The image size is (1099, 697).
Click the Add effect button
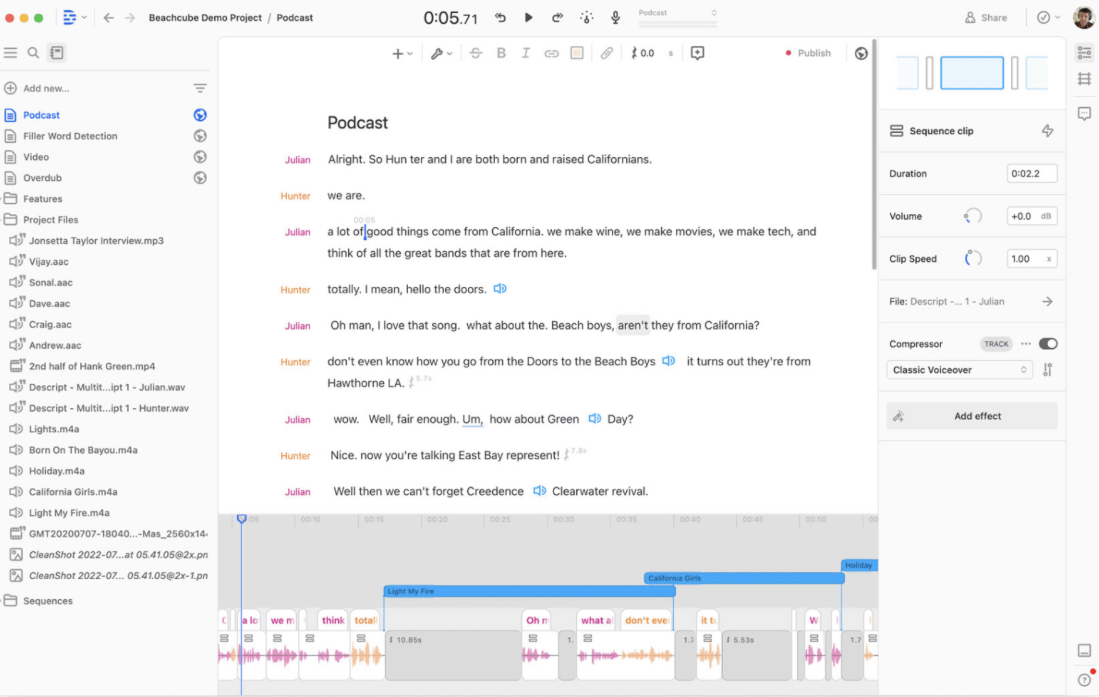pos(971,413)
